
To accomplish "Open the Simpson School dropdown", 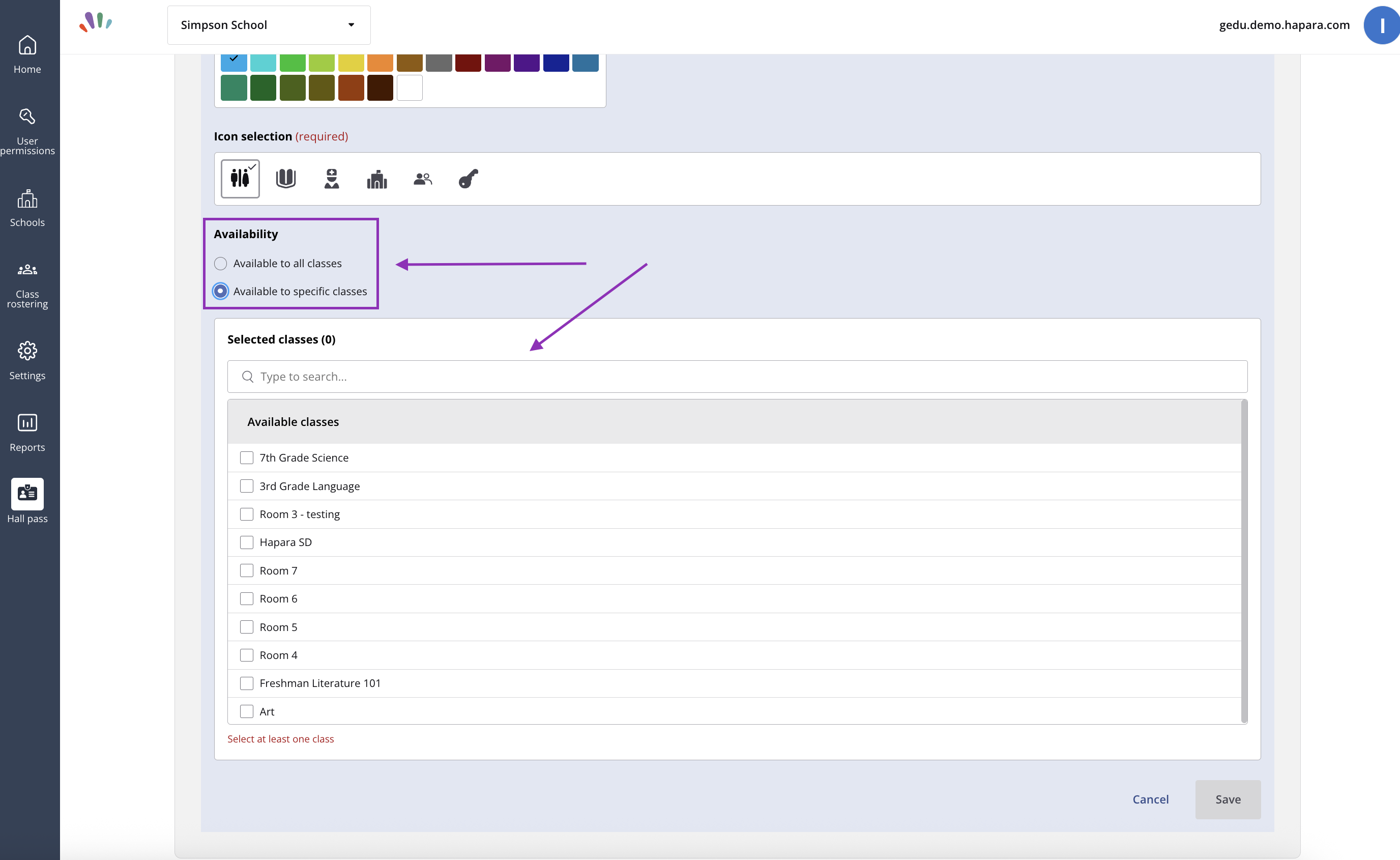I will coord(269,25).
